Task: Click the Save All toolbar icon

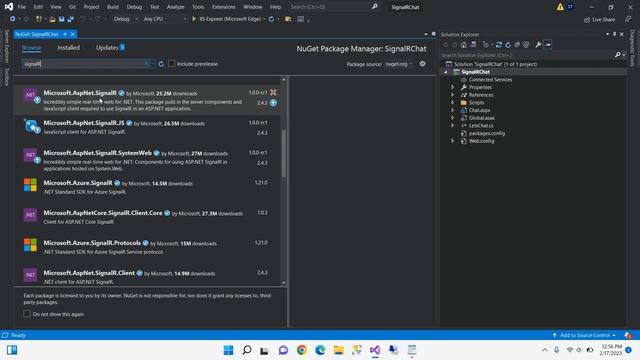Action: (71, 19)
